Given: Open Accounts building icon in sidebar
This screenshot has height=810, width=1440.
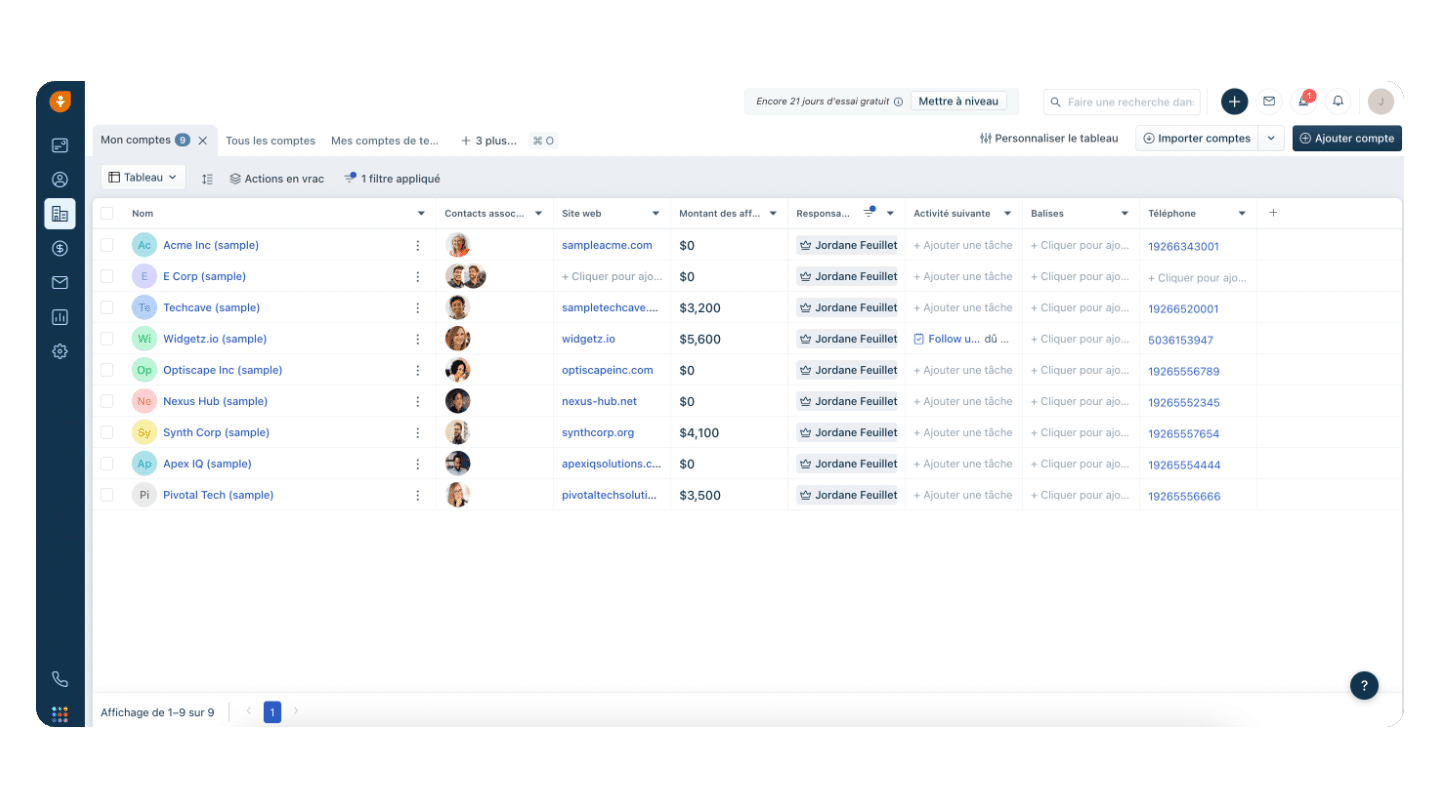Looking at the screenshot, I should point(60,214).
